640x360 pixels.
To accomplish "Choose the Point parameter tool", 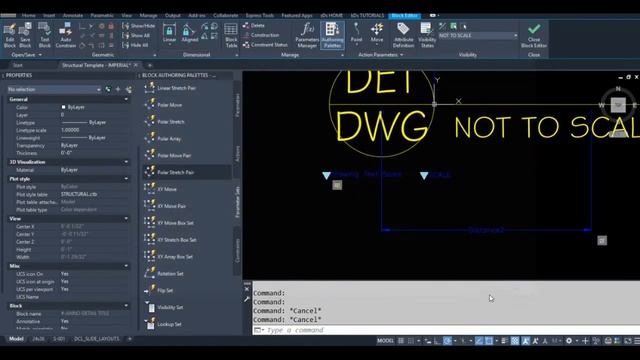I will (356, 33).
